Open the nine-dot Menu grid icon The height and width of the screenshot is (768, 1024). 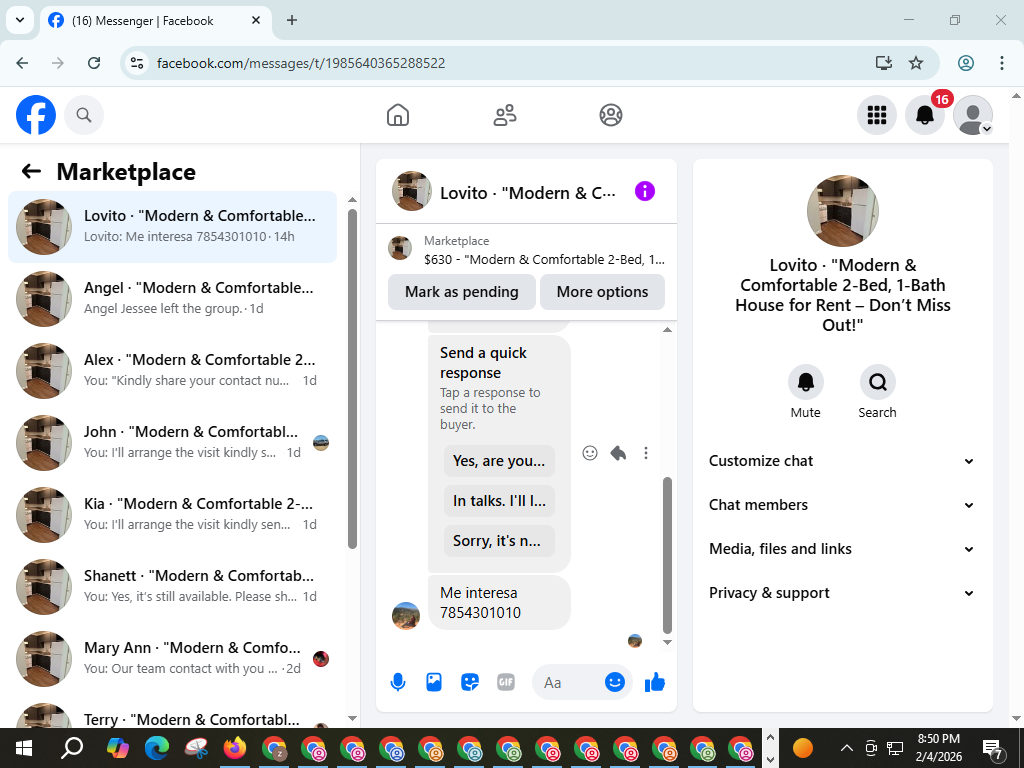[x=876, y=115]
